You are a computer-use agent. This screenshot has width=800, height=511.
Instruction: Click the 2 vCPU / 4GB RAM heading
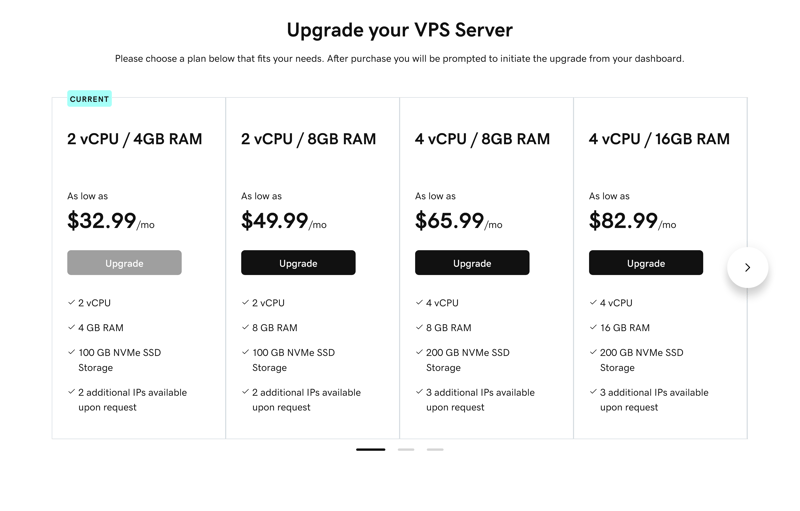point(134,139)
